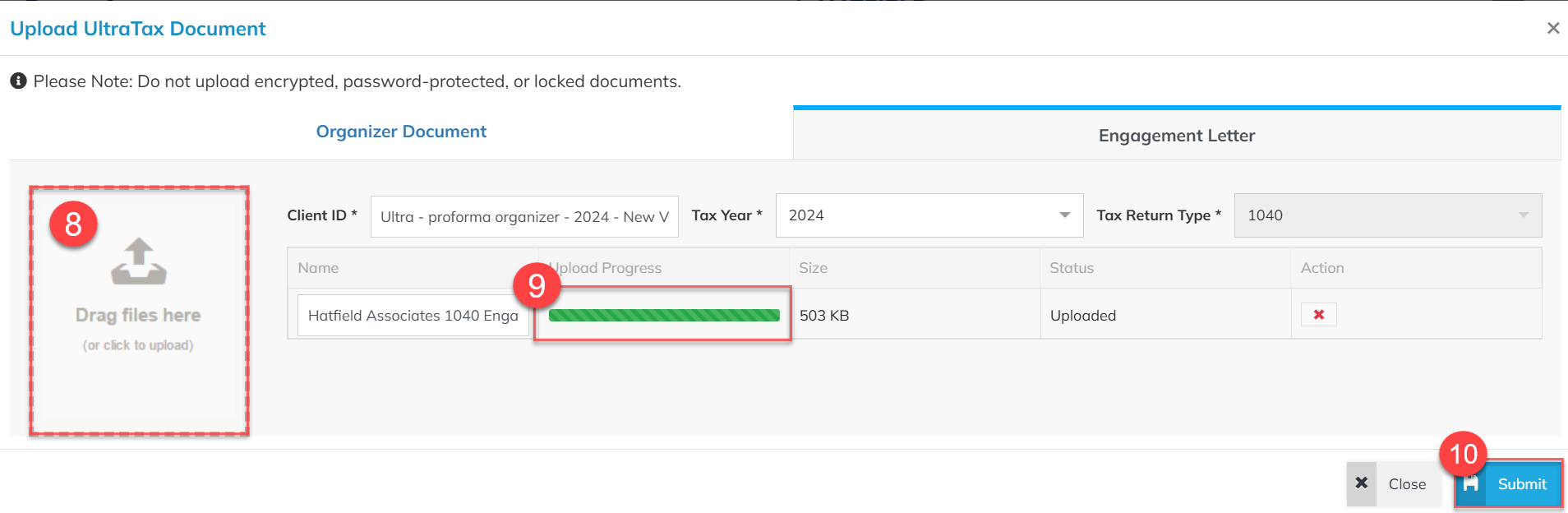Click the red number 9 annotation badge
The width and height of the screenshot is (1568, 513).
tap(537, 286)
